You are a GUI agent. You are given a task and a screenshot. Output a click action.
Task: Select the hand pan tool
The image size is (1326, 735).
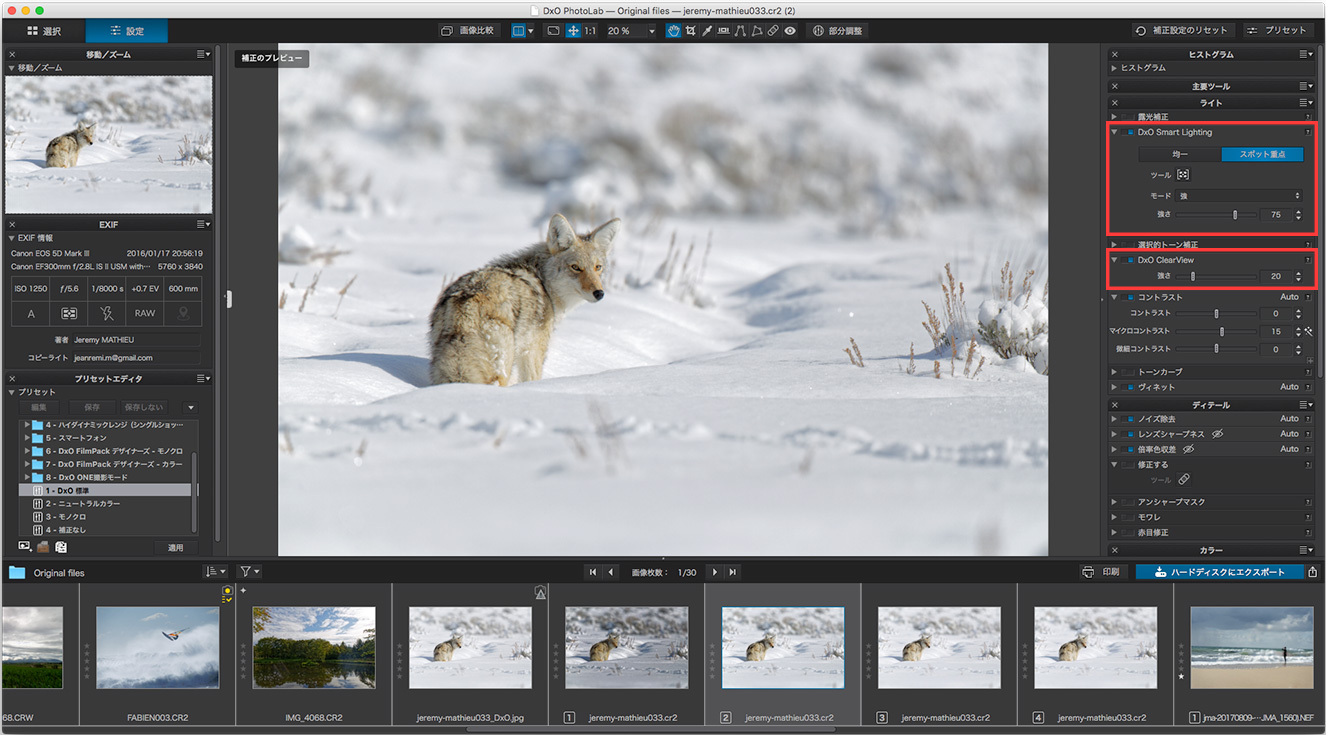[674, 31]
